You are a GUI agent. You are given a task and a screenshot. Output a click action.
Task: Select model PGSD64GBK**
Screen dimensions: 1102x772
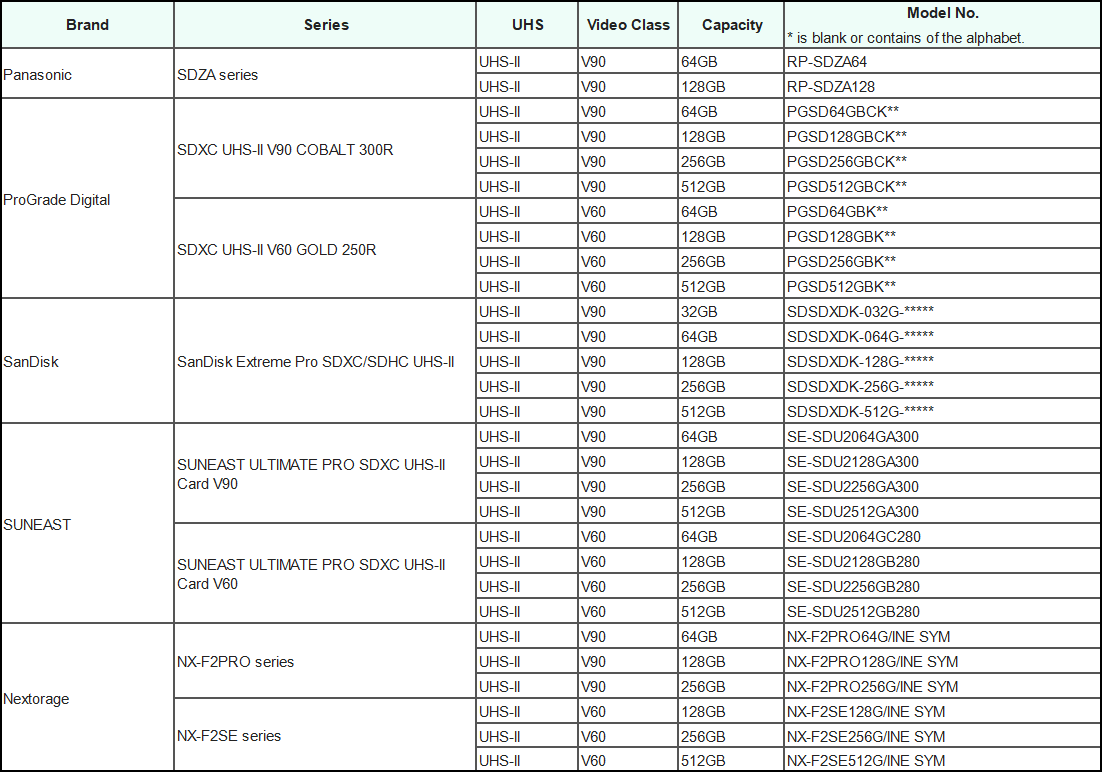click(942, 212)
